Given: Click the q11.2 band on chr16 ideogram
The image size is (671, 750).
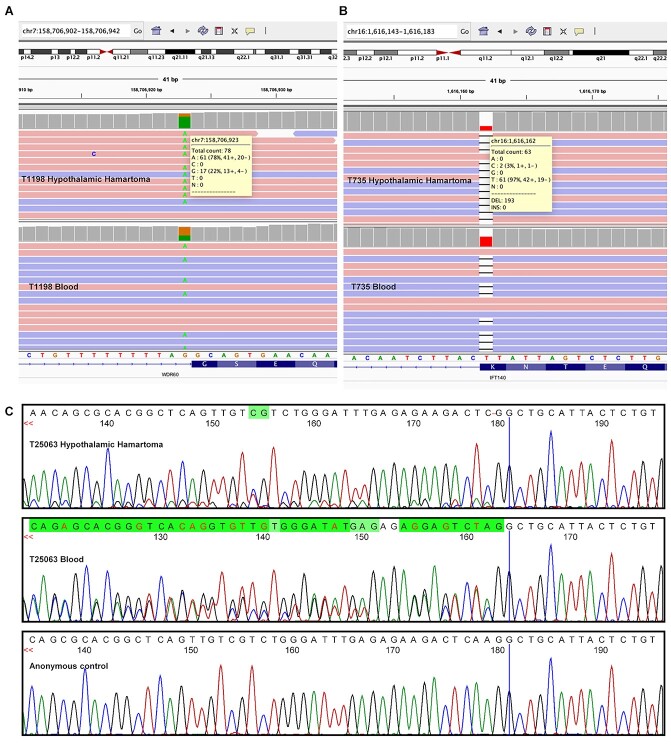Looking at the screenshot, I should point(485,53).
